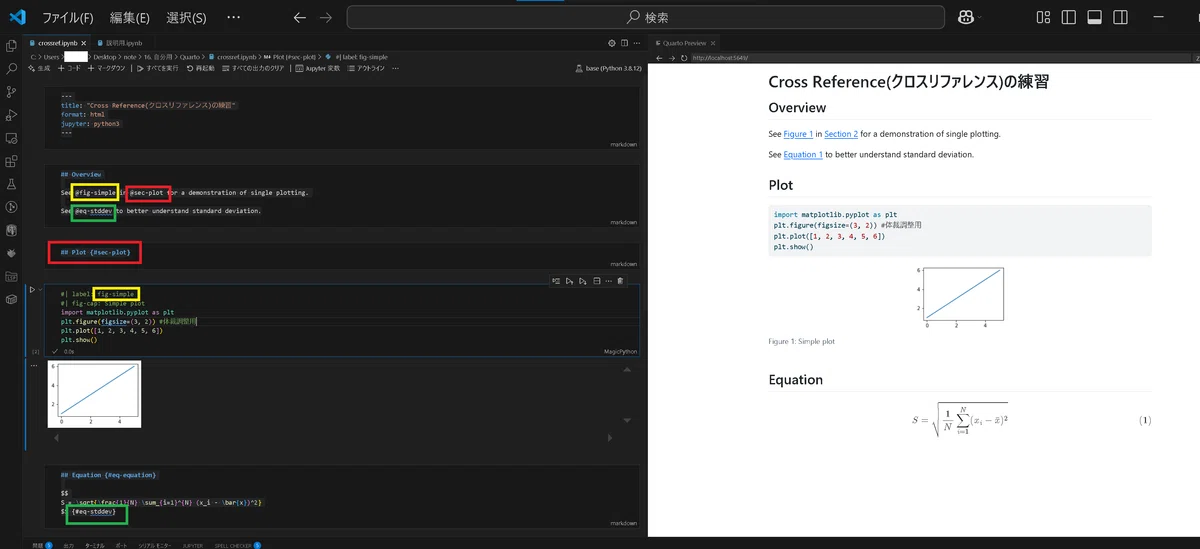Image resolution: width=1200 pixels, height=549 pixels.
Task: Open アウトライン outline button
Action: click(x=366, y=68)
